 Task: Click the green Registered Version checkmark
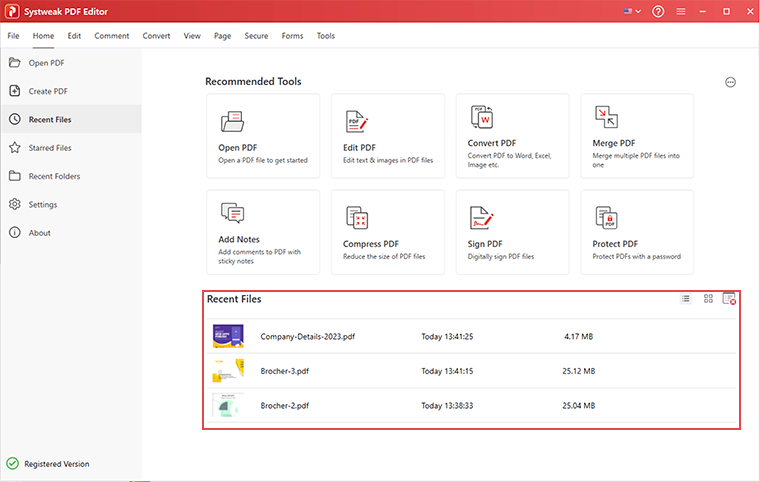[x=13, y=464]
